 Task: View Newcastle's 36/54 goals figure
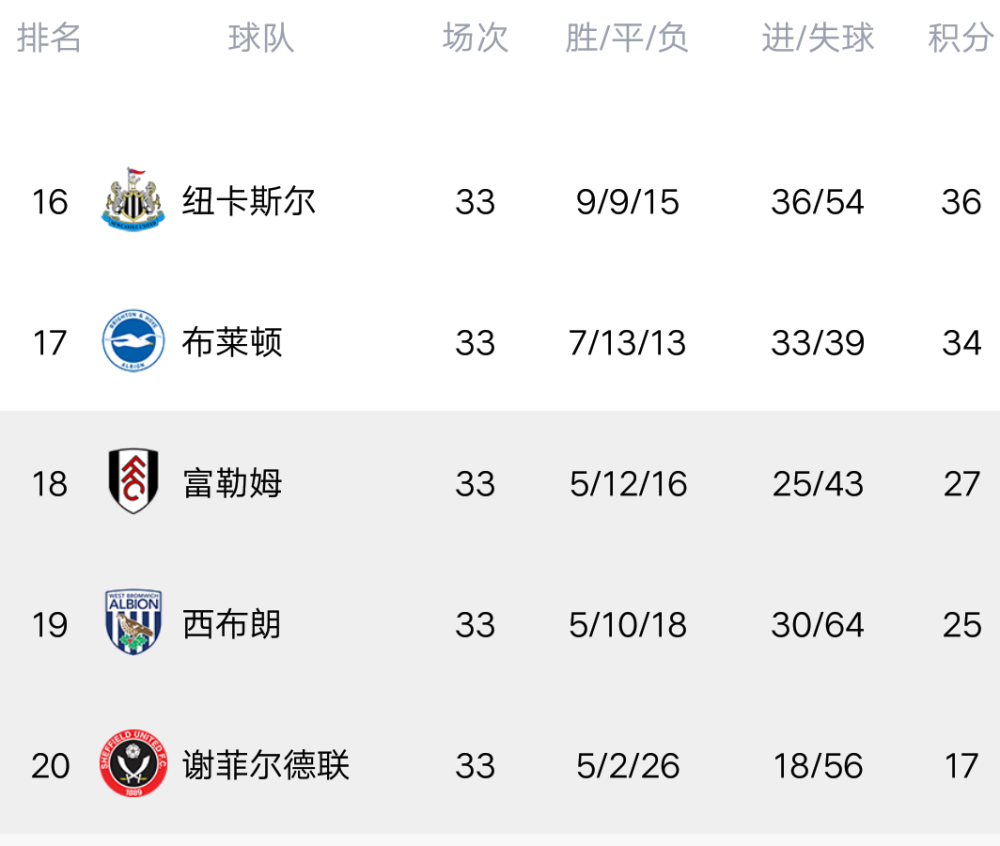(x=818, y=202)
